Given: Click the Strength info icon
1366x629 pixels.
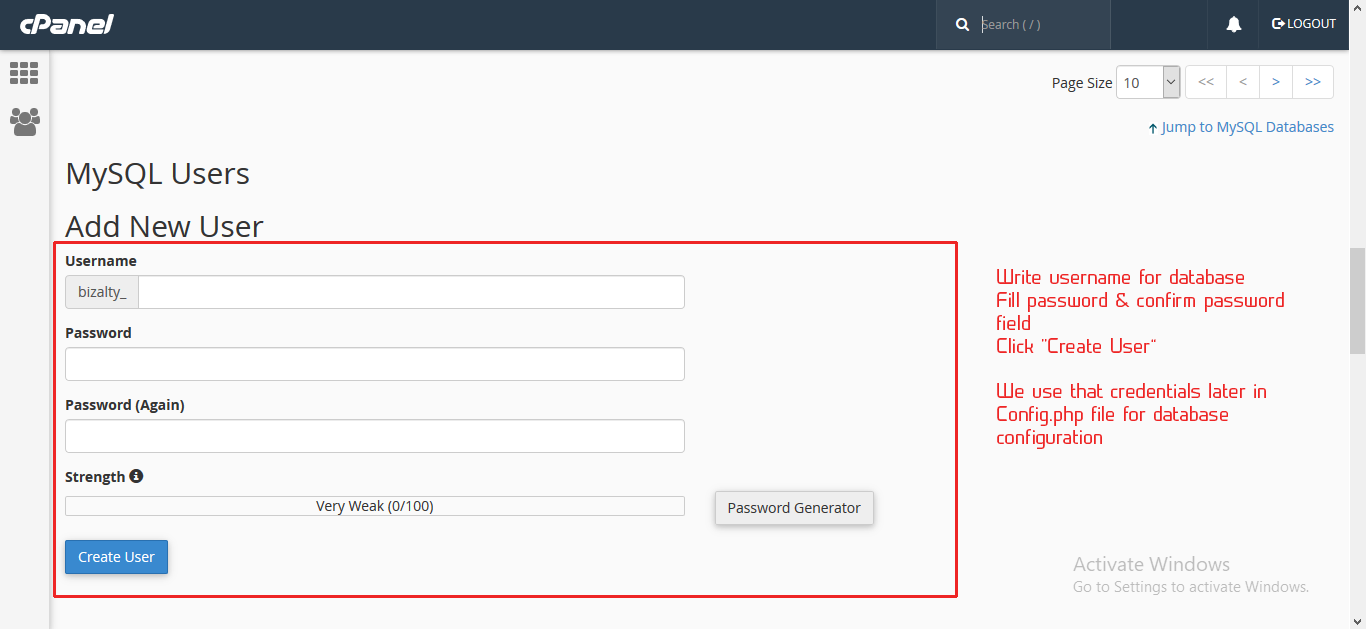Looking at the screenshot, I should coord(136,476).
